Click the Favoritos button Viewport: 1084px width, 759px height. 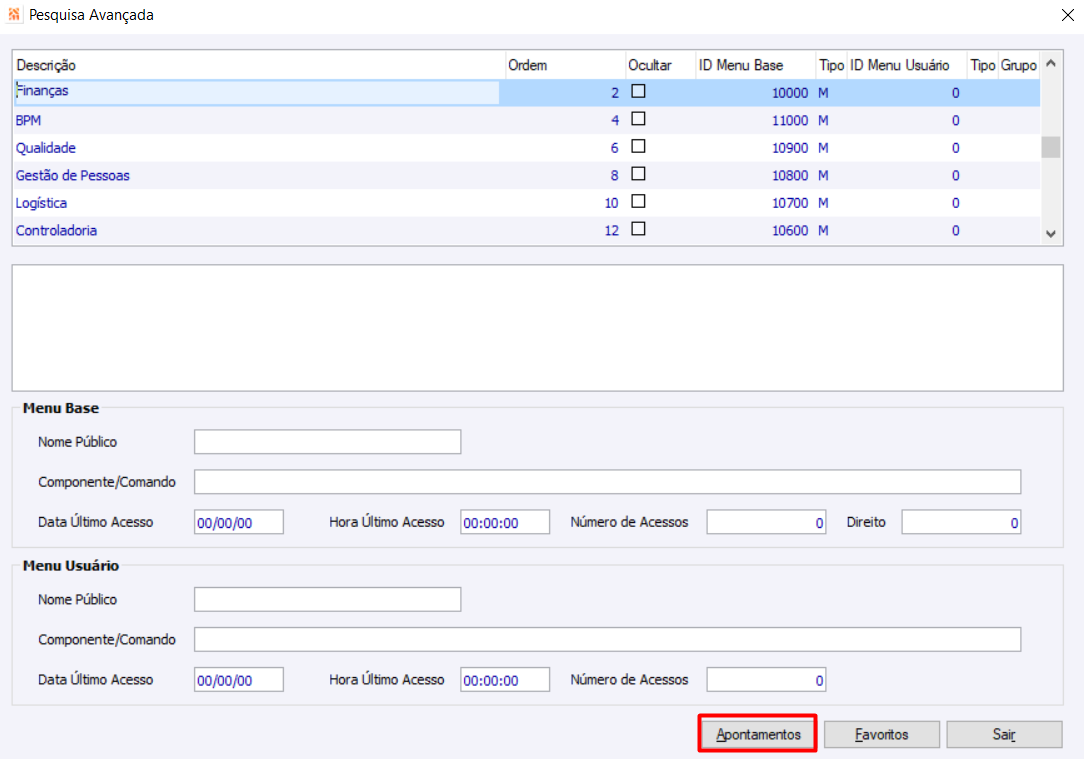[881, 734]
